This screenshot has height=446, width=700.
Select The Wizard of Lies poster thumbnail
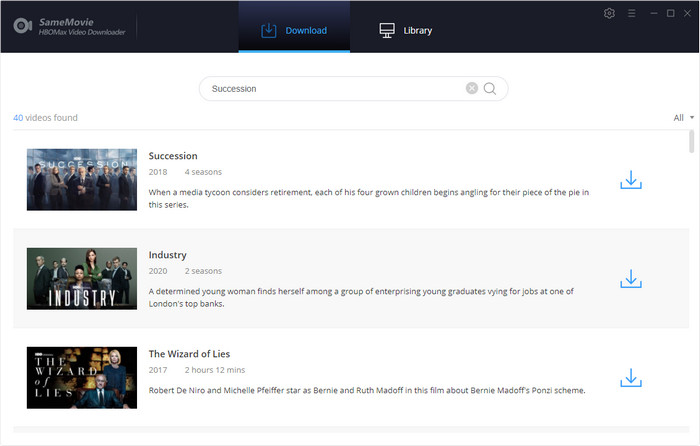82,378
